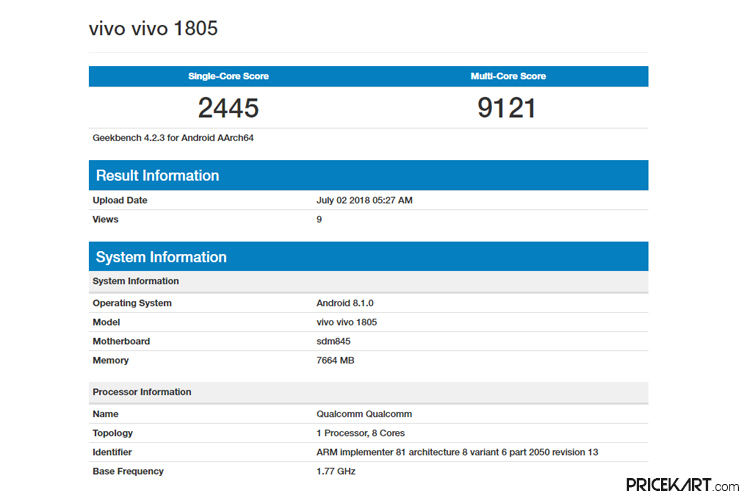Click the 'vivo vivo 1805' page title
The height and width of the screenshot is (500, 750).
coord(153,28)
